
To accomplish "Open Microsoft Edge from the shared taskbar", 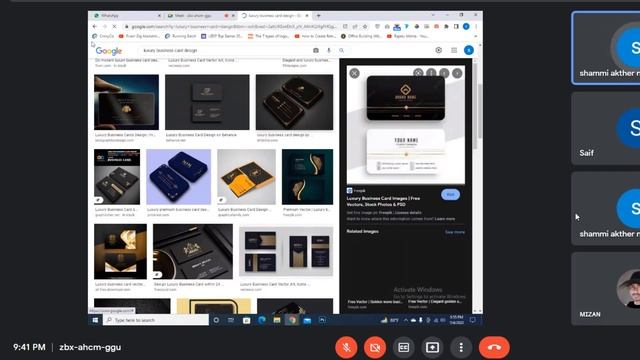I will click(x=262, y=320).
